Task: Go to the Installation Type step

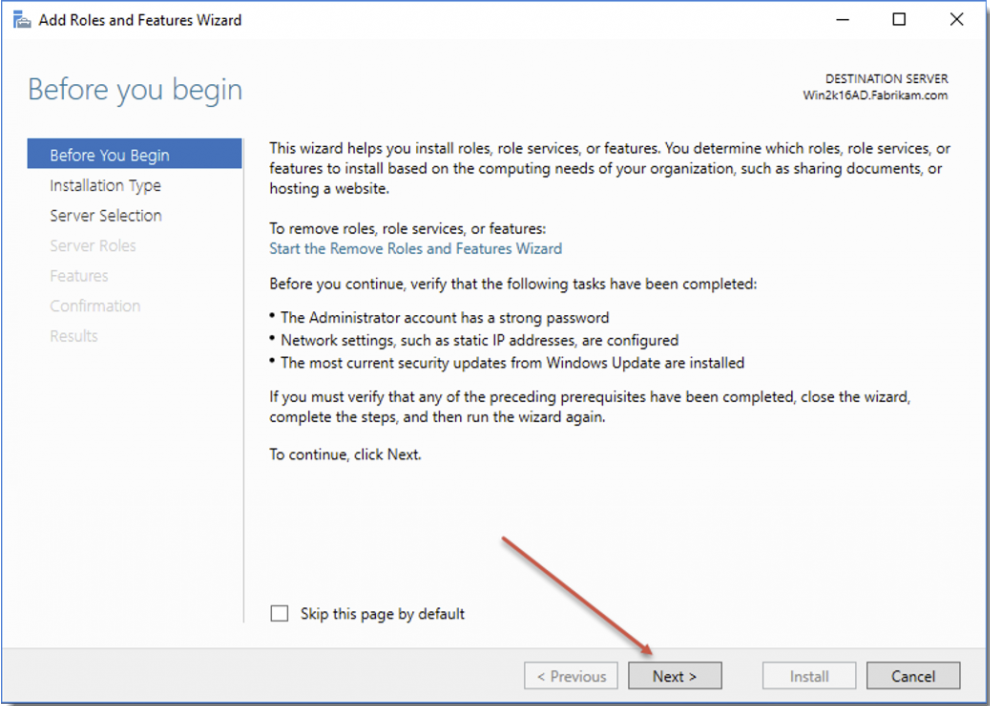Action: click(105, 186)
